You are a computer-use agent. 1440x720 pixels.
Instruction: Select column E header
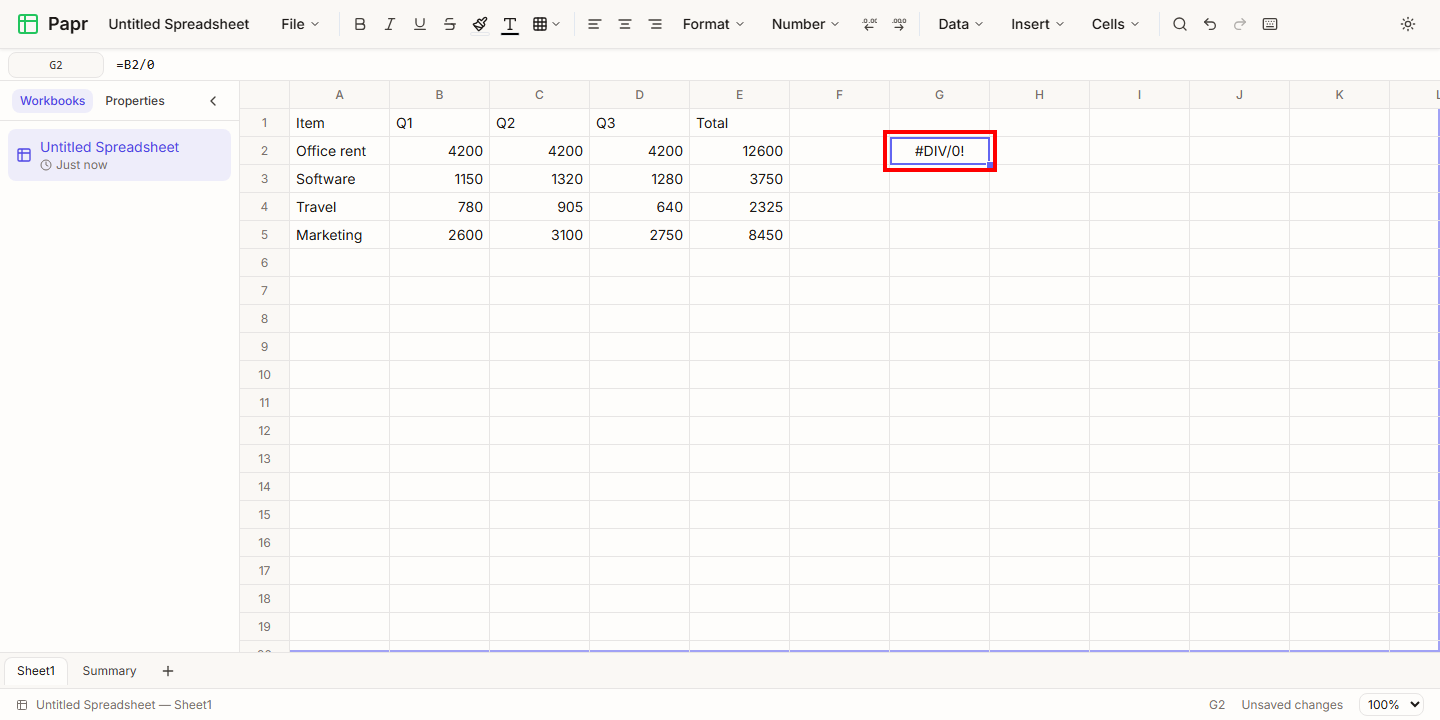[740, 95]
